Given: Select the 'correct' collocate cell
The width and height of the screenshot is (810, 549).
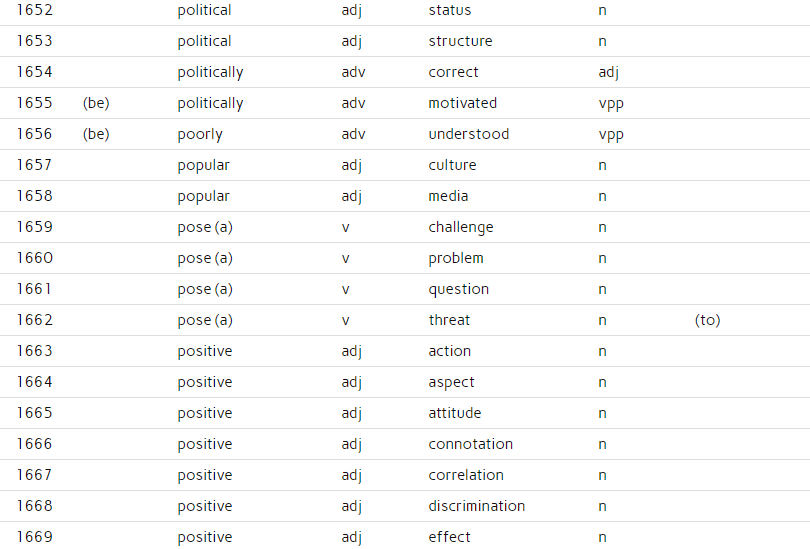Looking at the screenshot, I should (453, 72).
